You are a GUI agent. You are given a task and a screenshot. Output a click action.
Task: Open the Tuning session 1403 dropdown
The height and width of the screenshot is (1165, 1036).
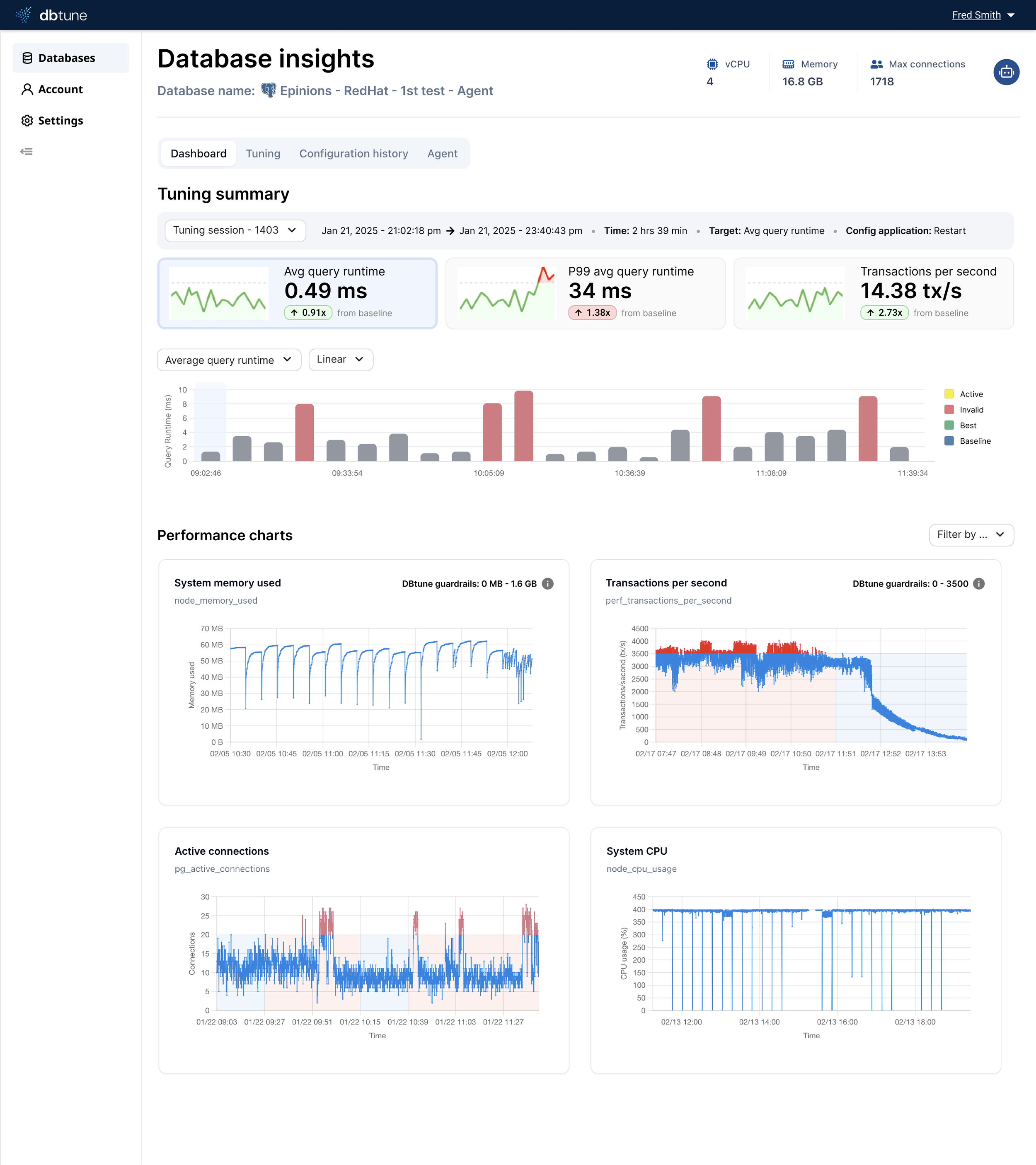click(x=235, y=230)
